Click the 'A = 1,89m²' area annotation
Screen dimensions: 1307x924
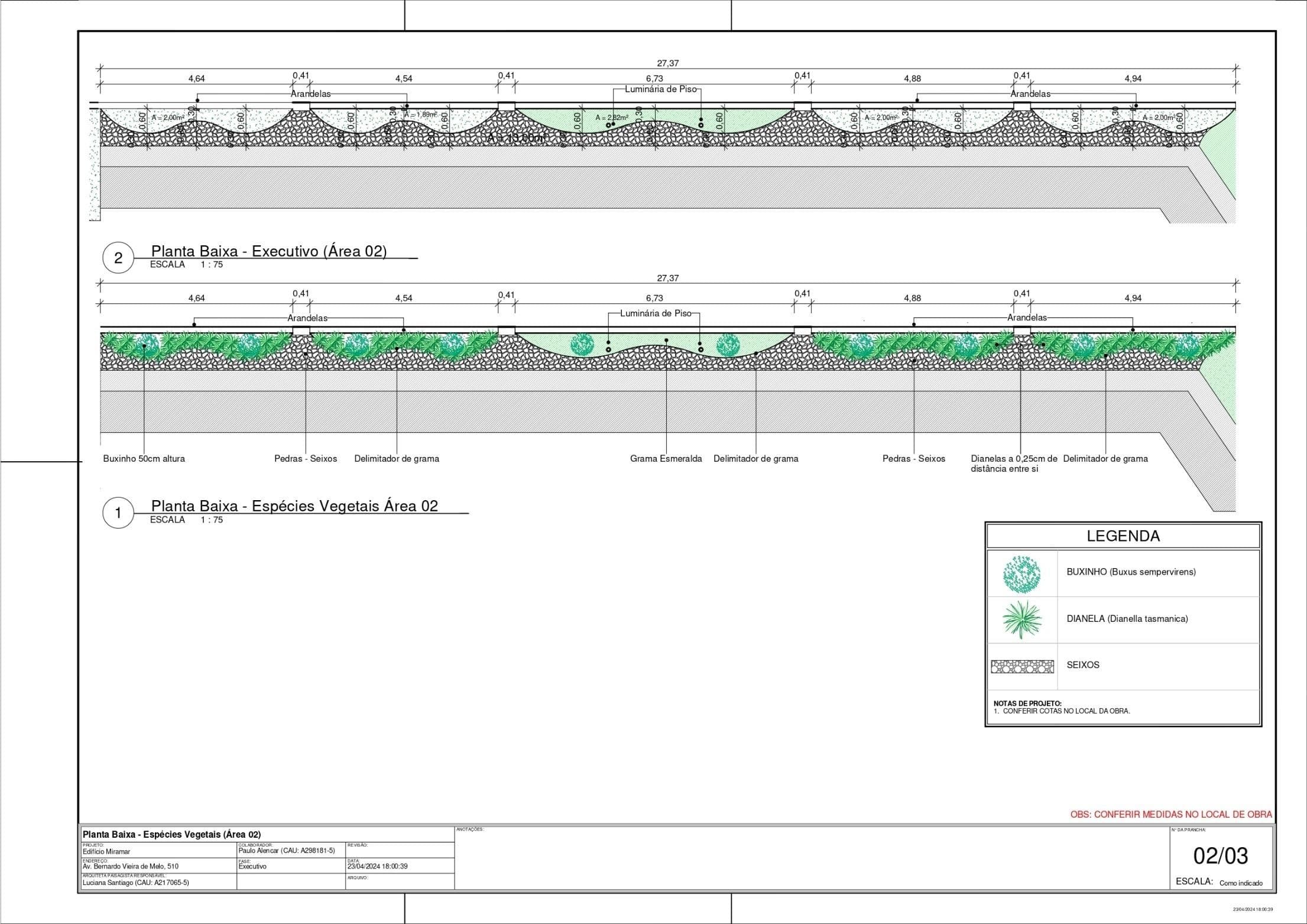click(x=421, y=115)
